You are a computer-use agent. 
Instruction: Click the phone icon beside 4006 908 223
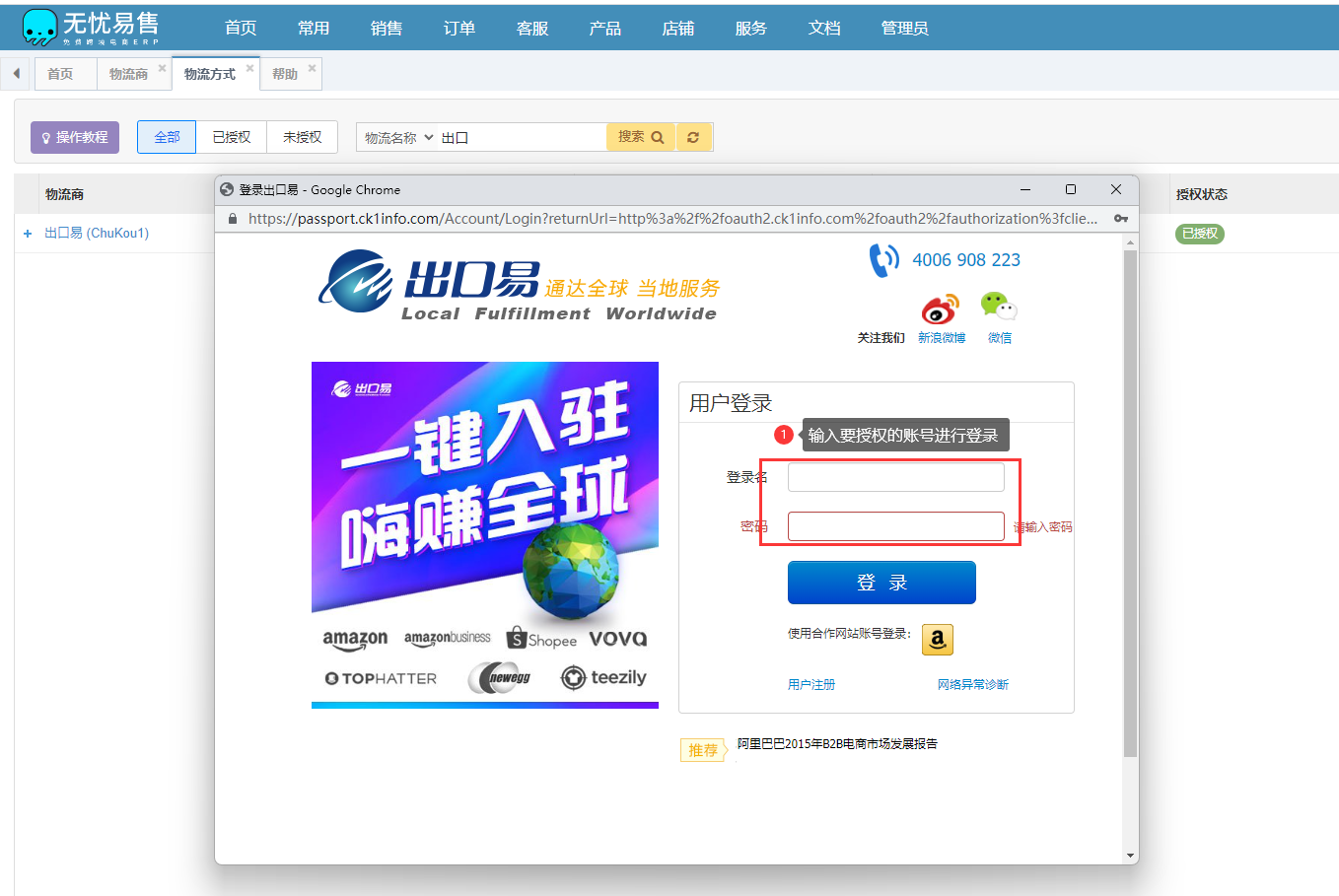tap(883, 260)
